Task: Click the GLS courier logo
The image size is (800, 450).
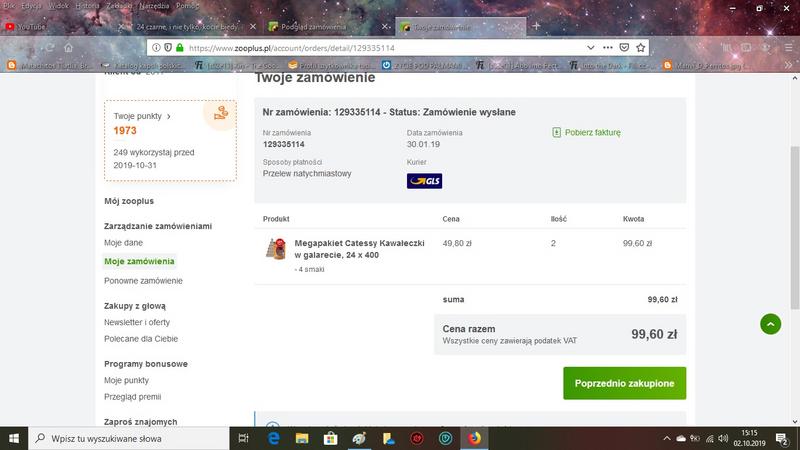Action: (x=424, y=181)
